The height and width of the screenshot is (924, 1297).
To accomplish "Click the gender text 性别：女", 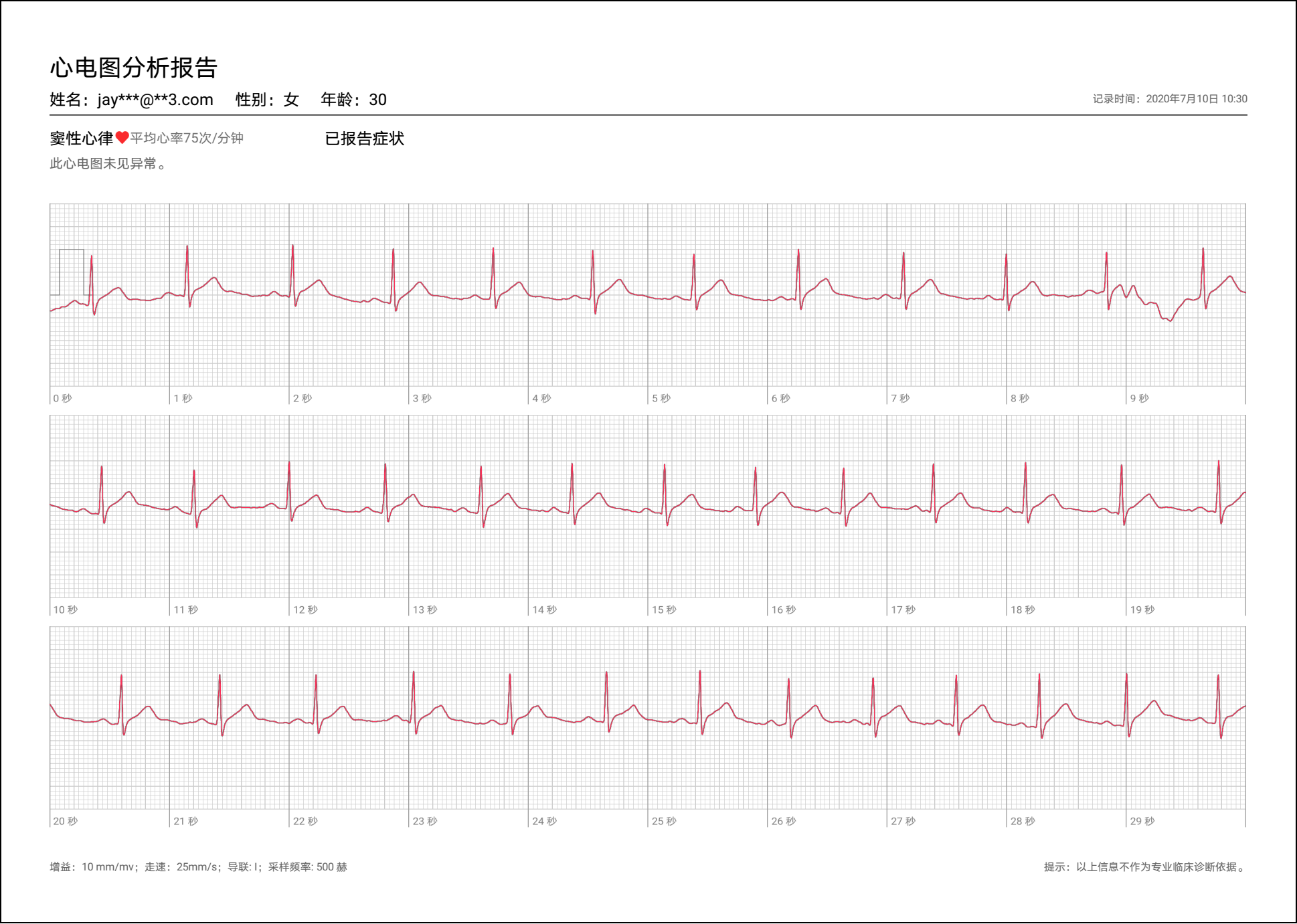I will click(x=267, y=100).
